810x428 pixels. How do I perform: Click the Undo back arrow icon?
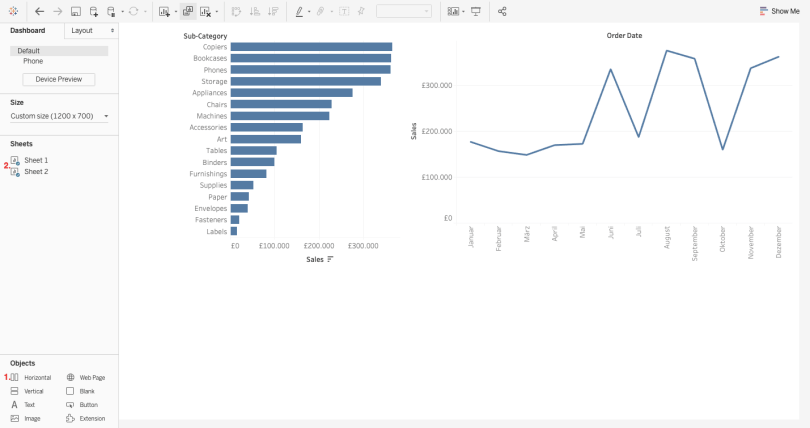coord(39,11)
